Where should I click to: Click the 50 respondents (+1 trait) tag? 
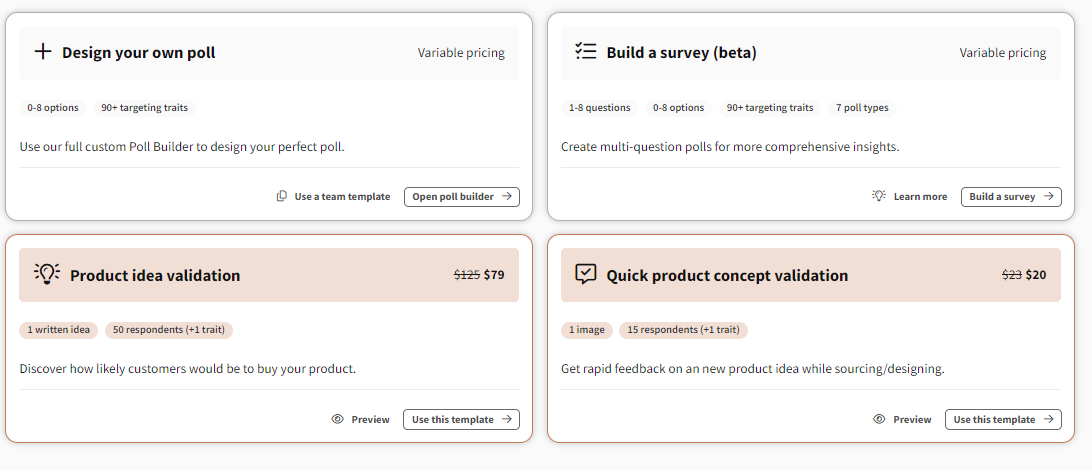(x=169, y=330)
